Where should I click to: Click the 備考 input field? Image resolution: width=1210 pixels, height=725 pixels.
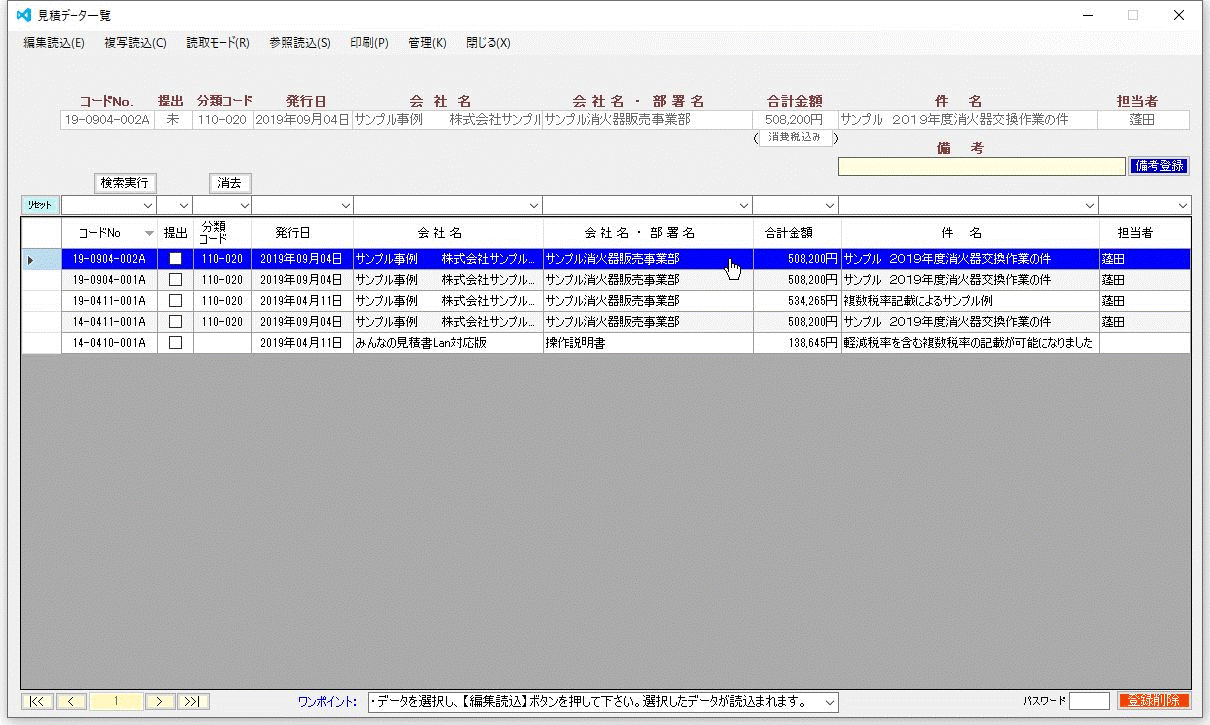[x=982, y=166]
